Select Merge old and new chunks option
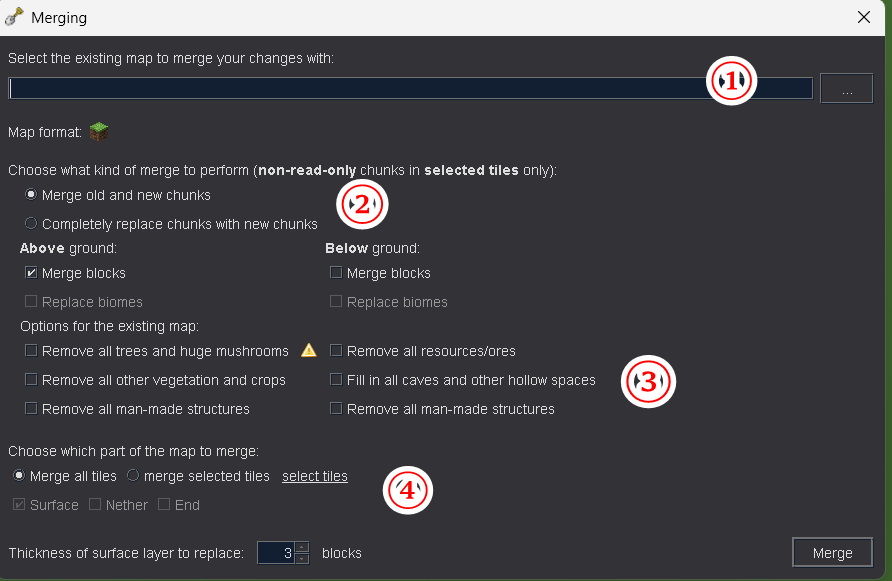The height and width of the screenshot is (581, 892). coord(32,195)
